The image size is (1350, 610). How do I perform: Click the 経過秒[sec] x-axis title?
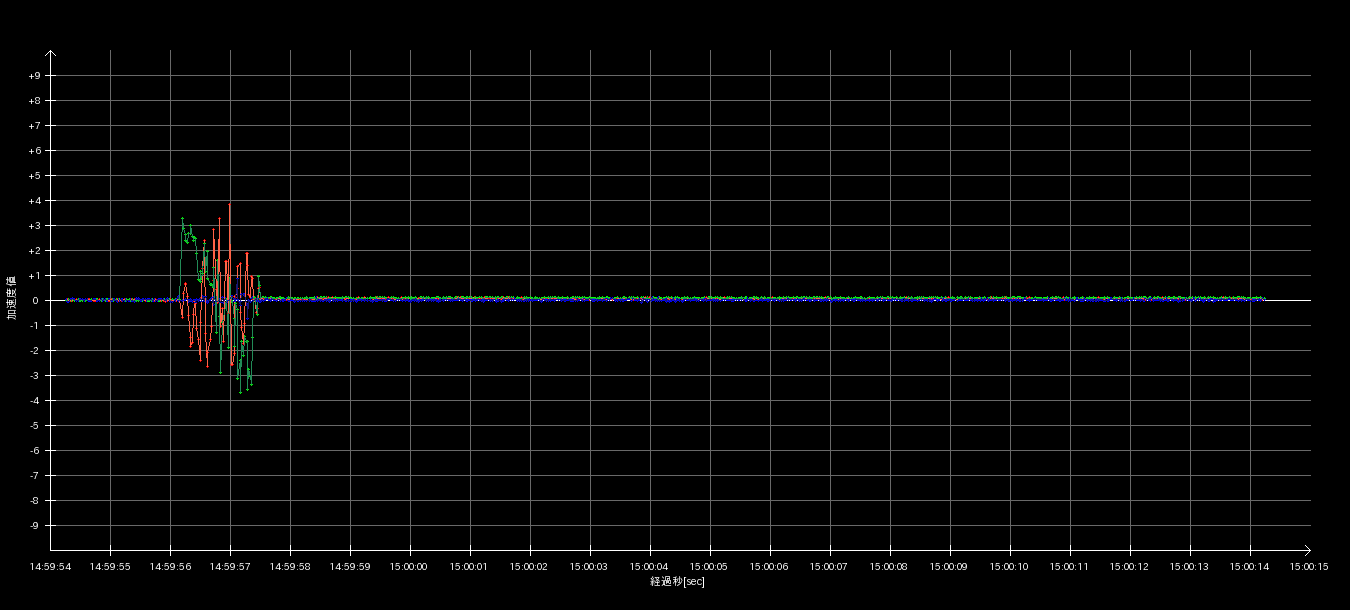[677, 581]
